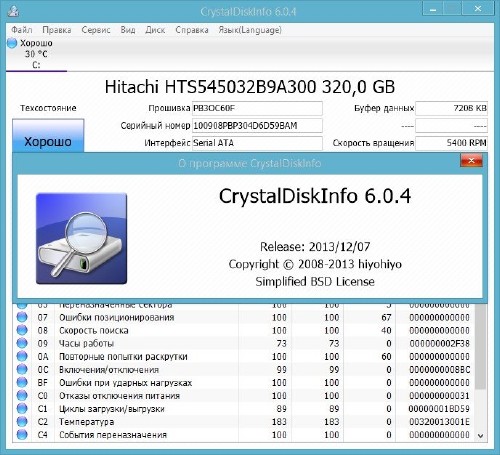Click the 30 °C temperature under Хорошо
The image size is (500, 455).
[36, 54]
